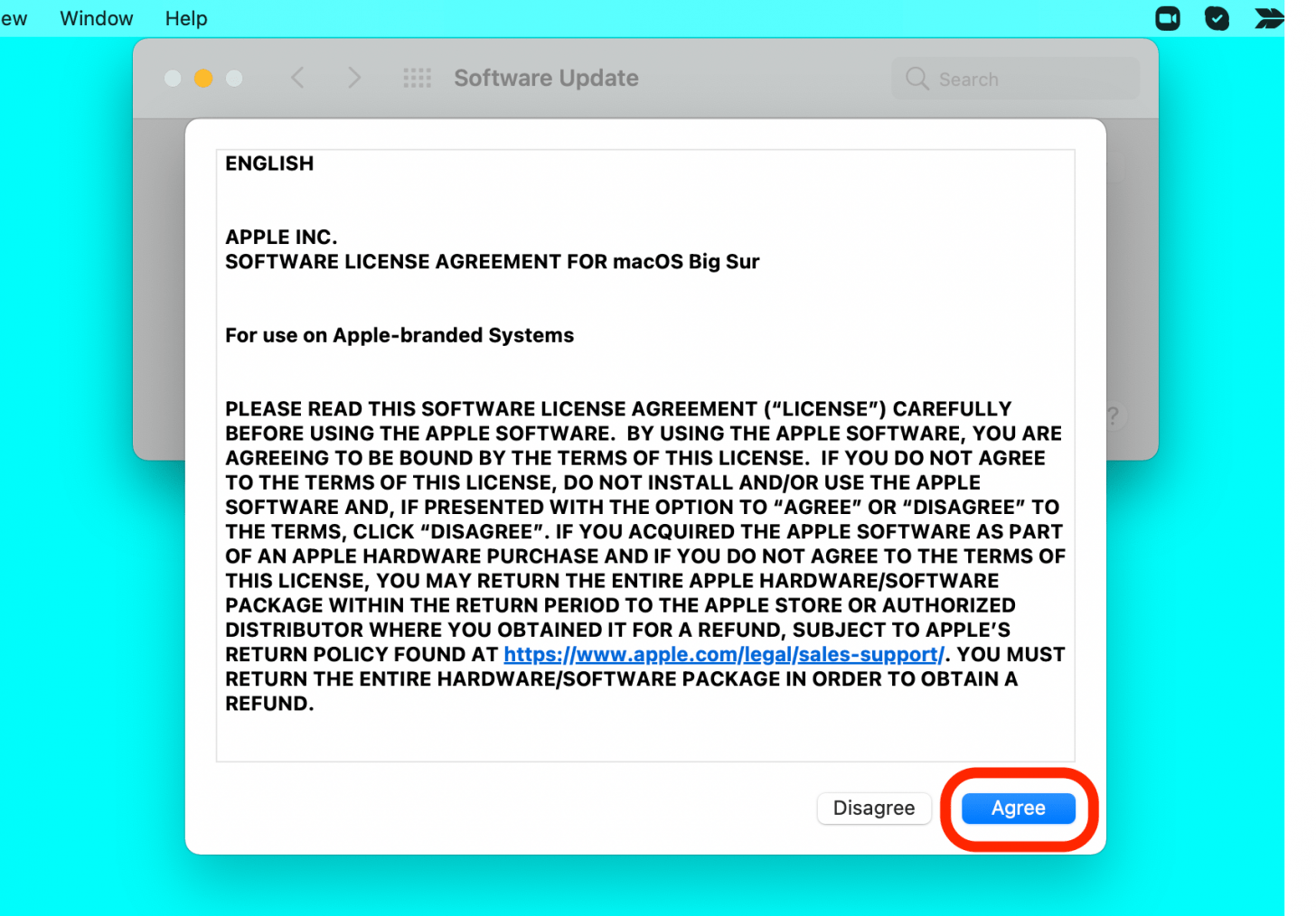Open the Apple sales-support hyperlink
This screenshot has height=916, width=1316.
(x=722, y=653)
